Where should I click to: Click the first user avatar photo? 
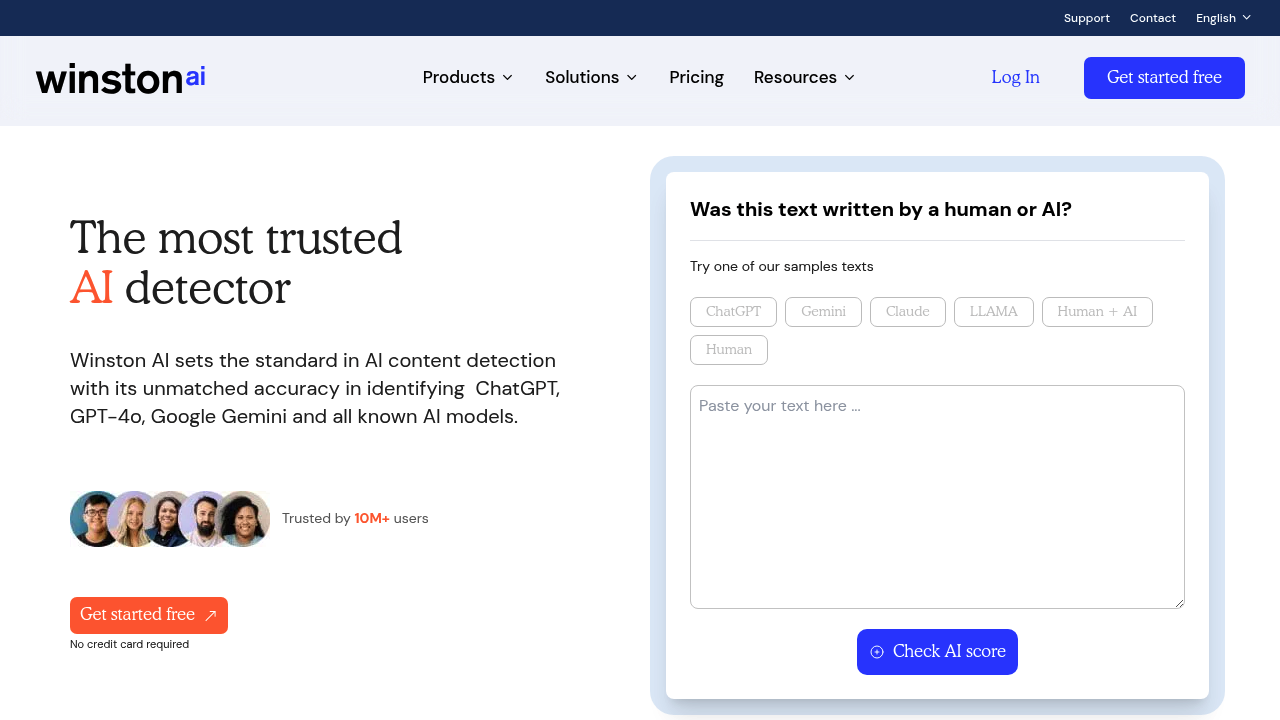(96, 519)
